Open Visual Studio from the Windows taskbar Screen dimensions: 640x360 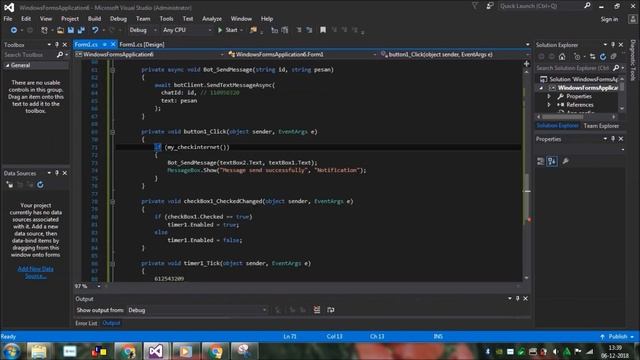(156, 351)
